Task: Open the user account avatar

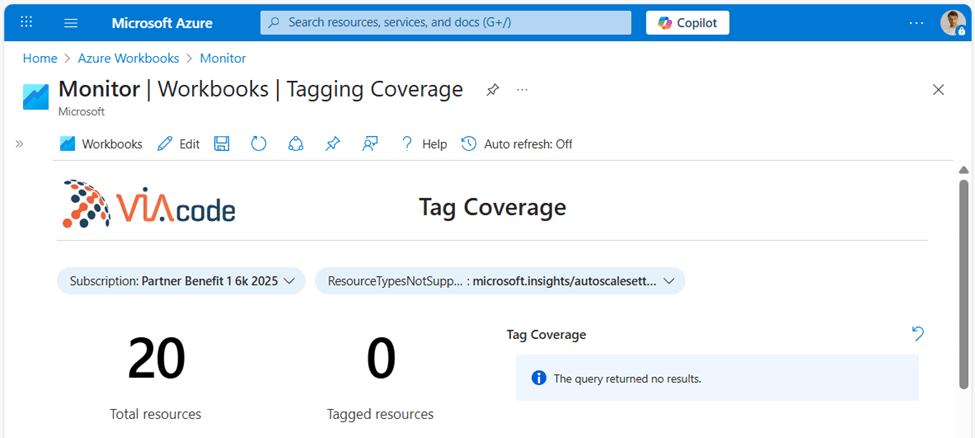Action: 951,22
